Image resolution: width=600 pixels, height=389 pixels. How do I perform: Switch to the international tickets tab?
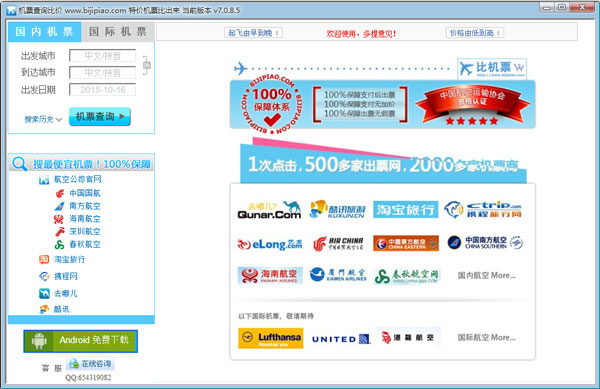point(118,31)
